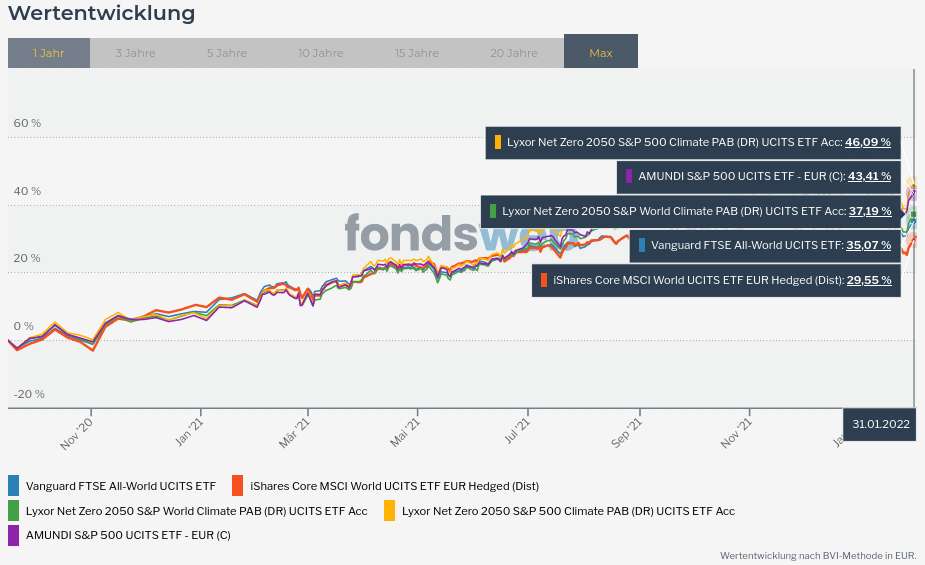Click yellow Lyxor S&P 500 Climate legend swatch
Viewport: 925px width, 565px height.
(x=389, y=511)
